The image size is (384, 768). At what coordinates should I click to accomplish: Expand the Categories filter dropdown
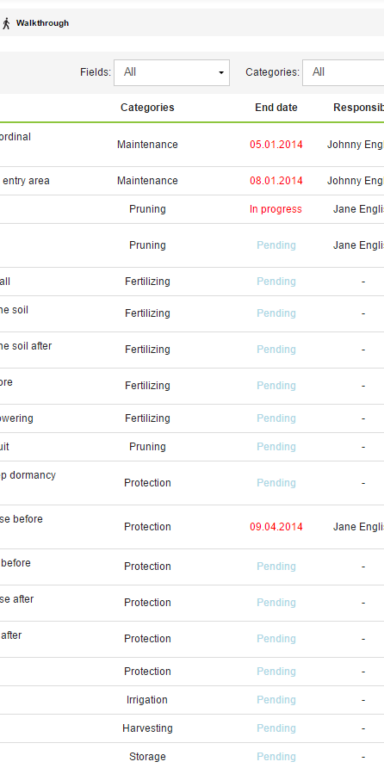pyautogui.click(x=343, y=72)
